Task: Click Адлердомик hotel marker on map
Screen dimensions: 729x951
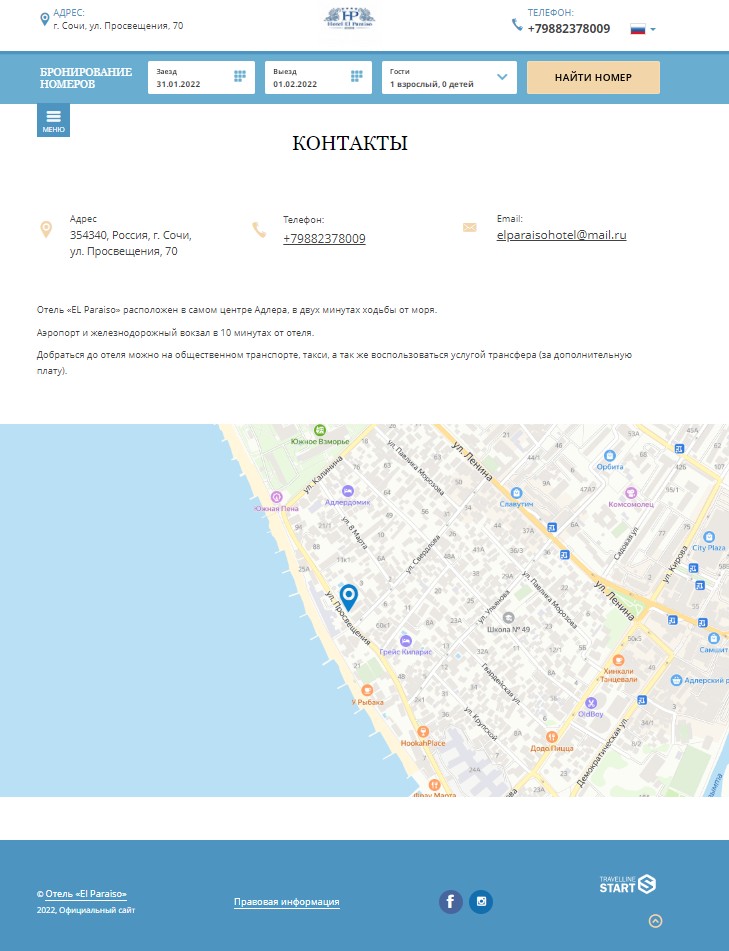Action: tap(348, 491)
